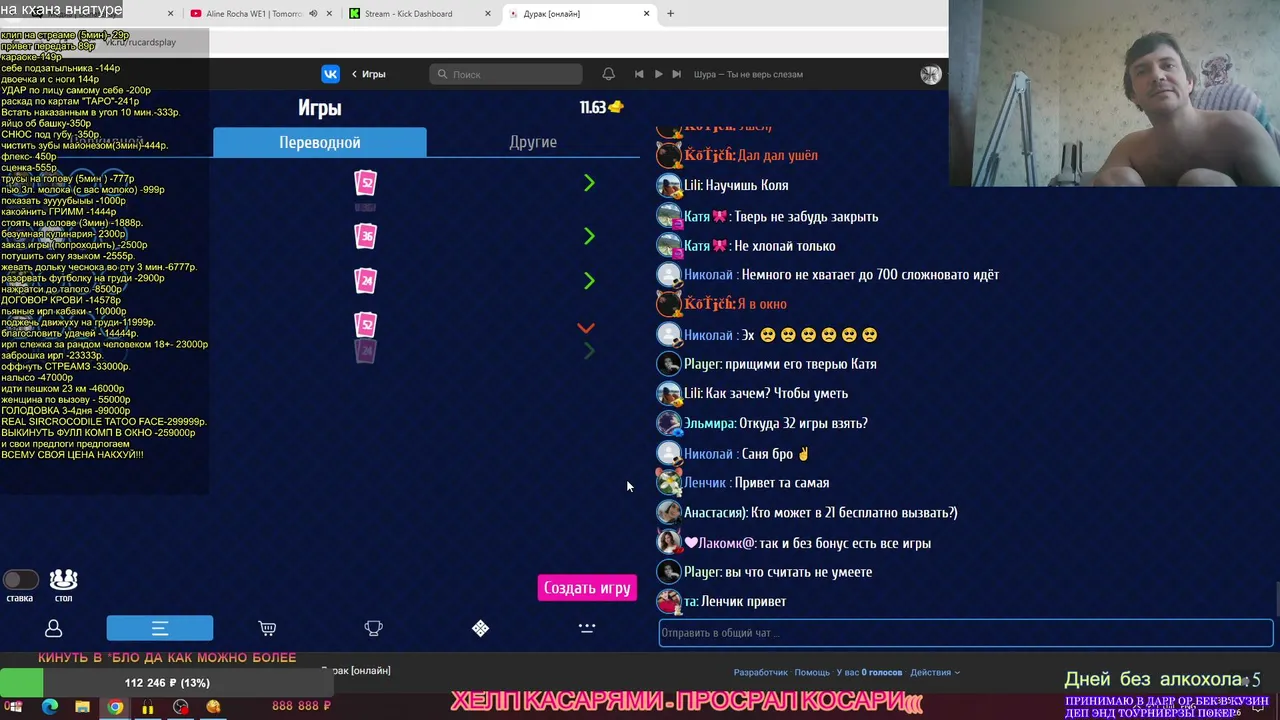This screenshot has height=720, width=1280.
Task: Skip to next music track
Action: click(x=677, y=74)
